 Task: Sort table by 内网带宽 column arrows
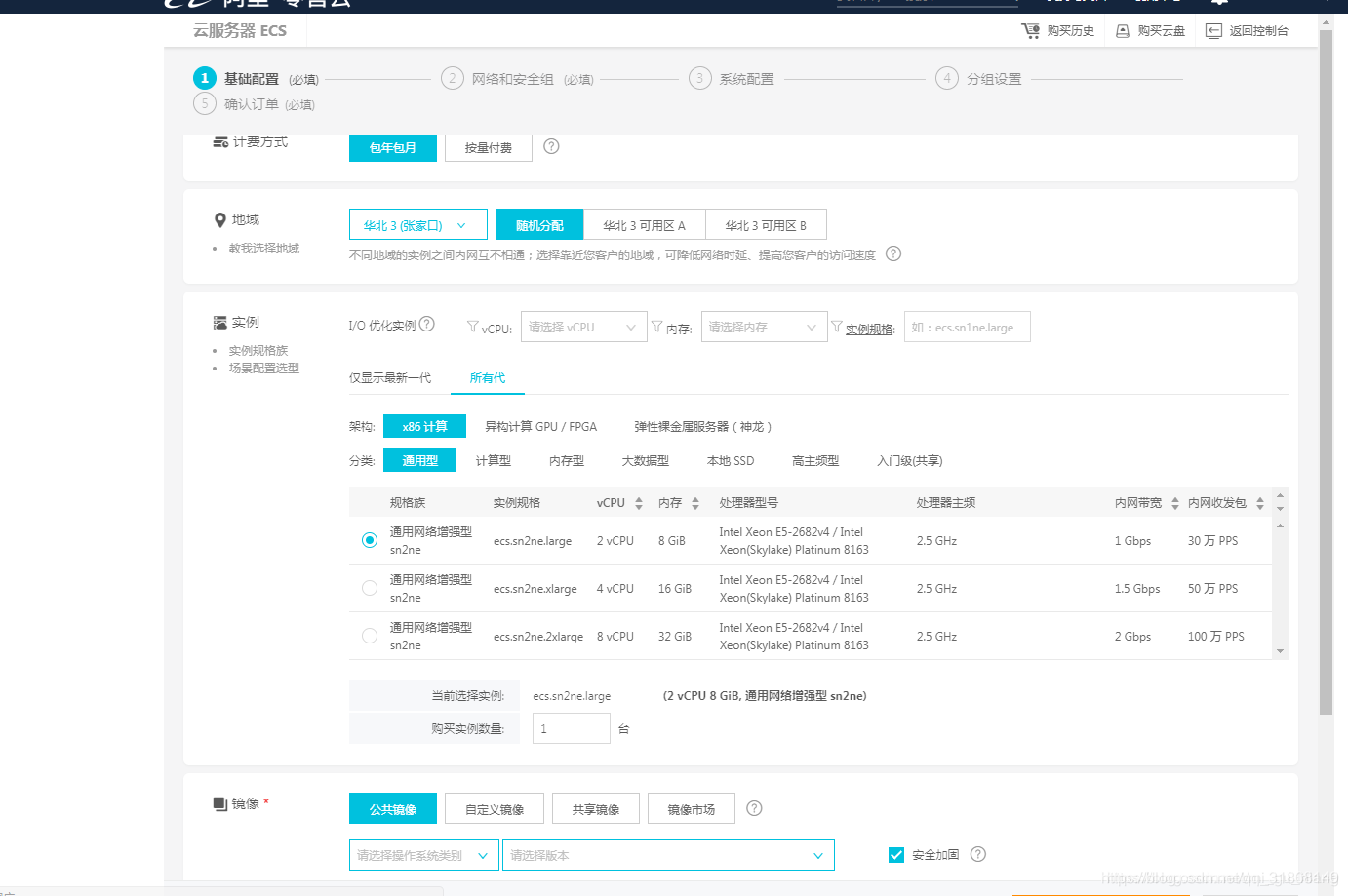[1175, 503]
